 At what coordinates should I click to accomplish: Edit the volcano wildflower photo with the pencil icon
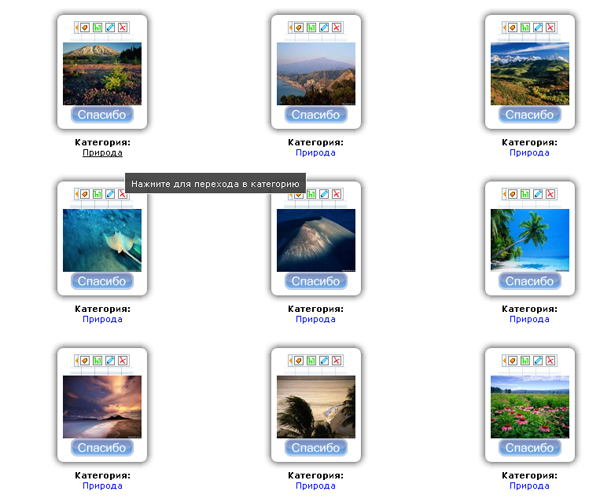coord(110,28)
